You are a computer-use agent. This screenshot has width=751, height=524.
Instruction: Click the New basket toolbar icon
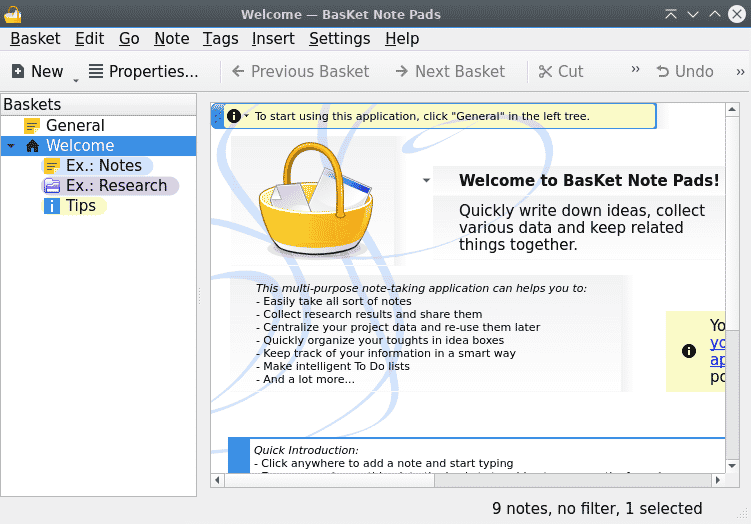[18, 71]
